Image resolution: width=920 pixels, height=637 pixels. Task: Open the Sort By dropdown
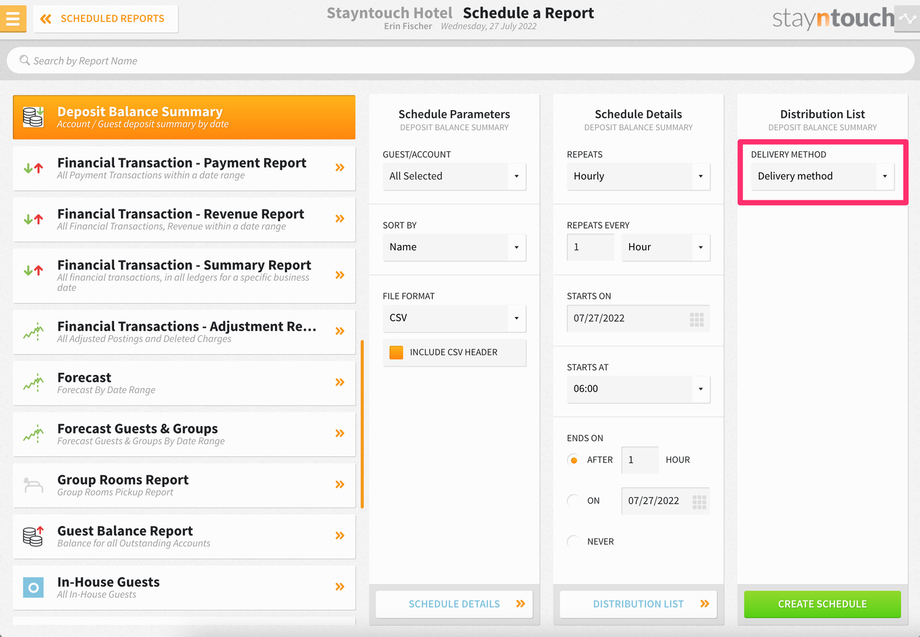(454, 247)
